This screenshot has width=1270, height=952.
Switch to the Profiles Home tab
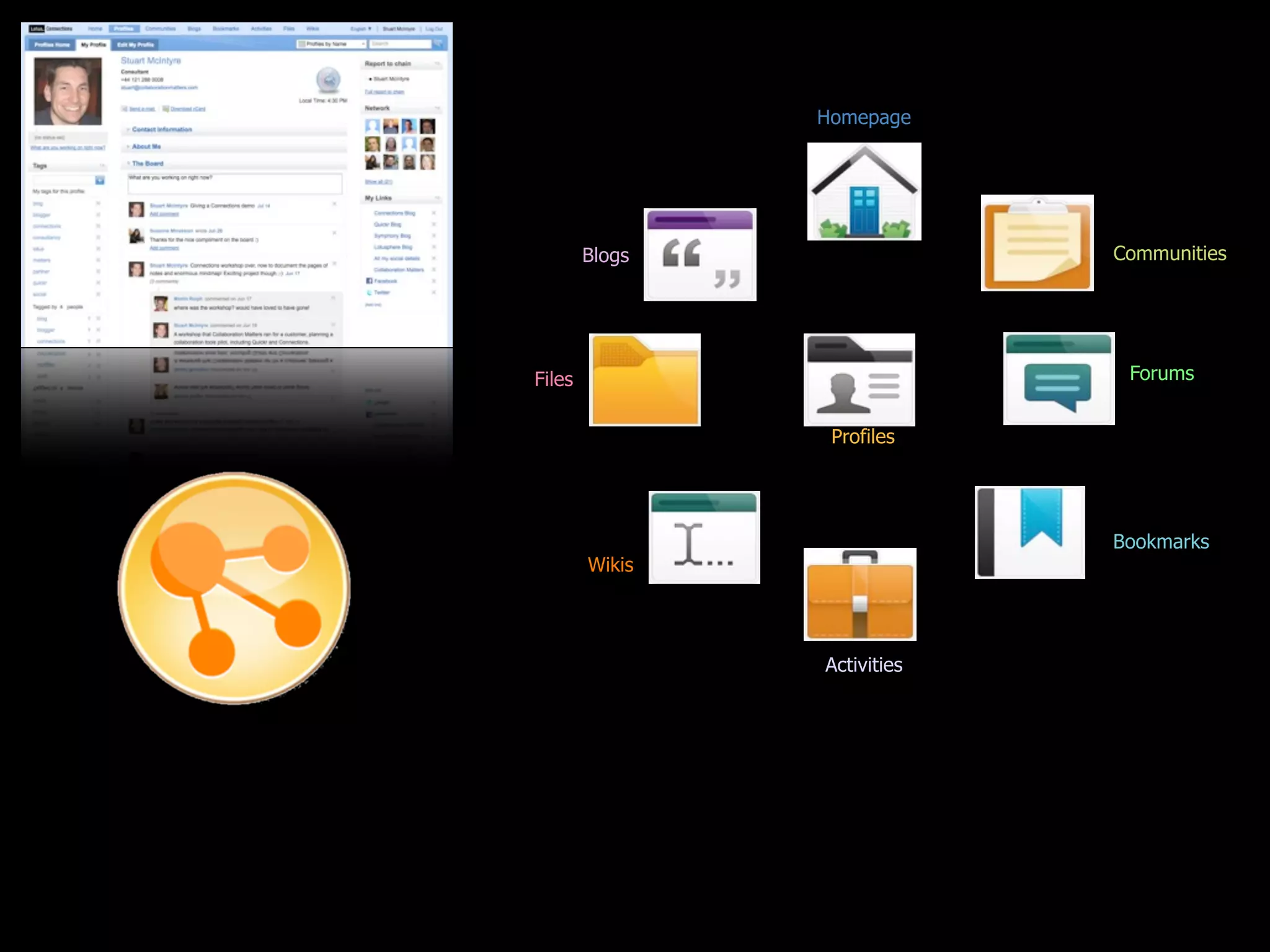pos(51,45)
